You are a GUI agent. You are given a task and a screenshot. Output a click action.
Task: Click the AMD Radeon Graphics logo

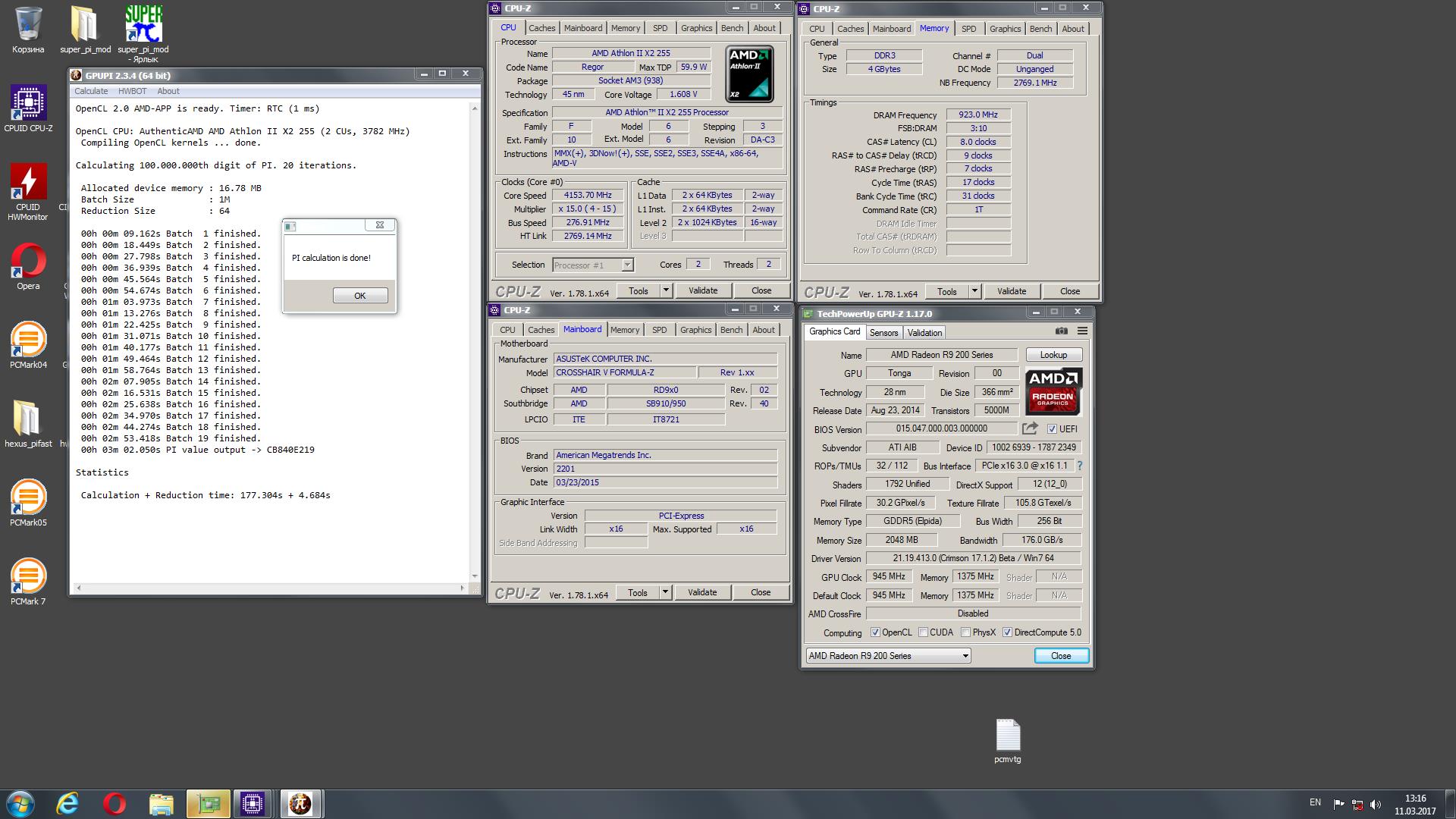point(1053,391)
